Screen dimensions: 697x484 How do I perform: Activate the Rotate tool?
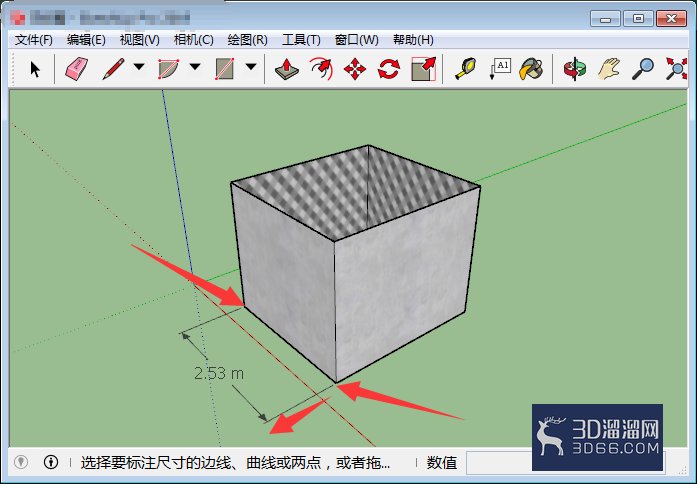click(x=389, y=69)
